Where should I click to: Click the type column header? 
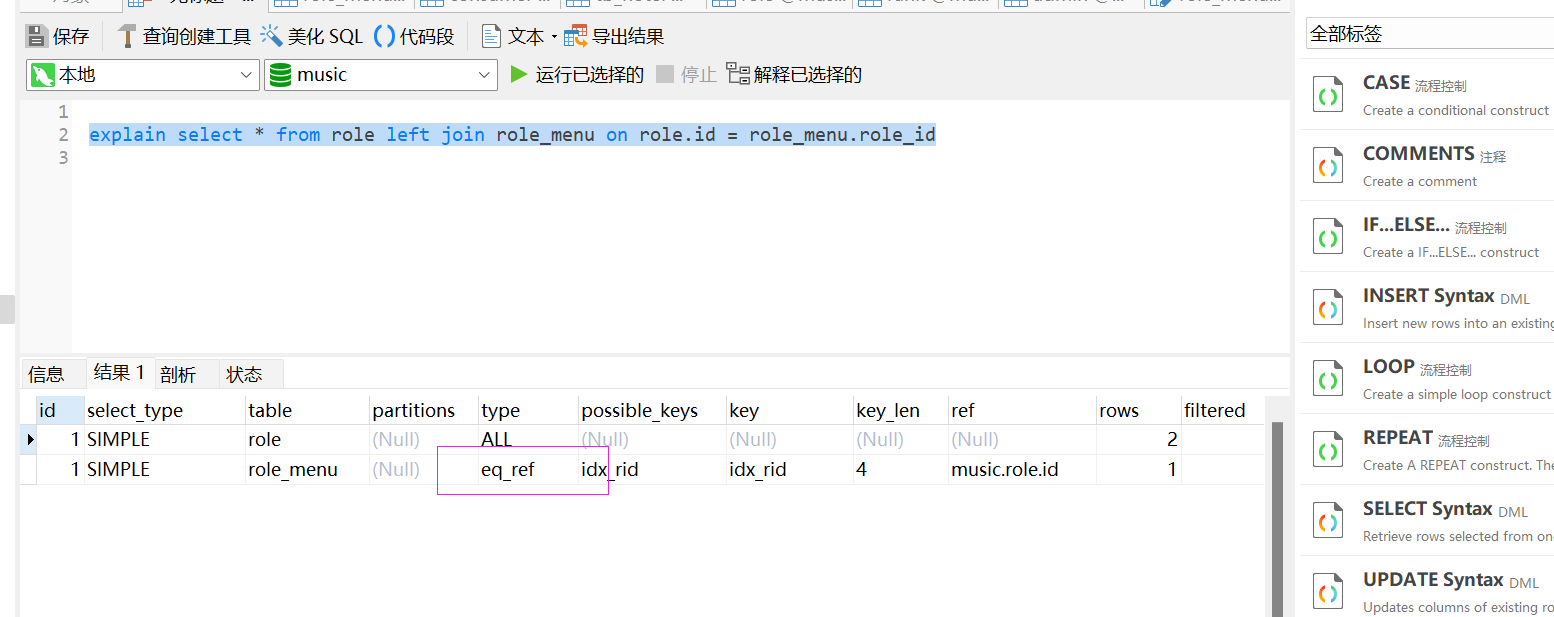coord(528,410)
